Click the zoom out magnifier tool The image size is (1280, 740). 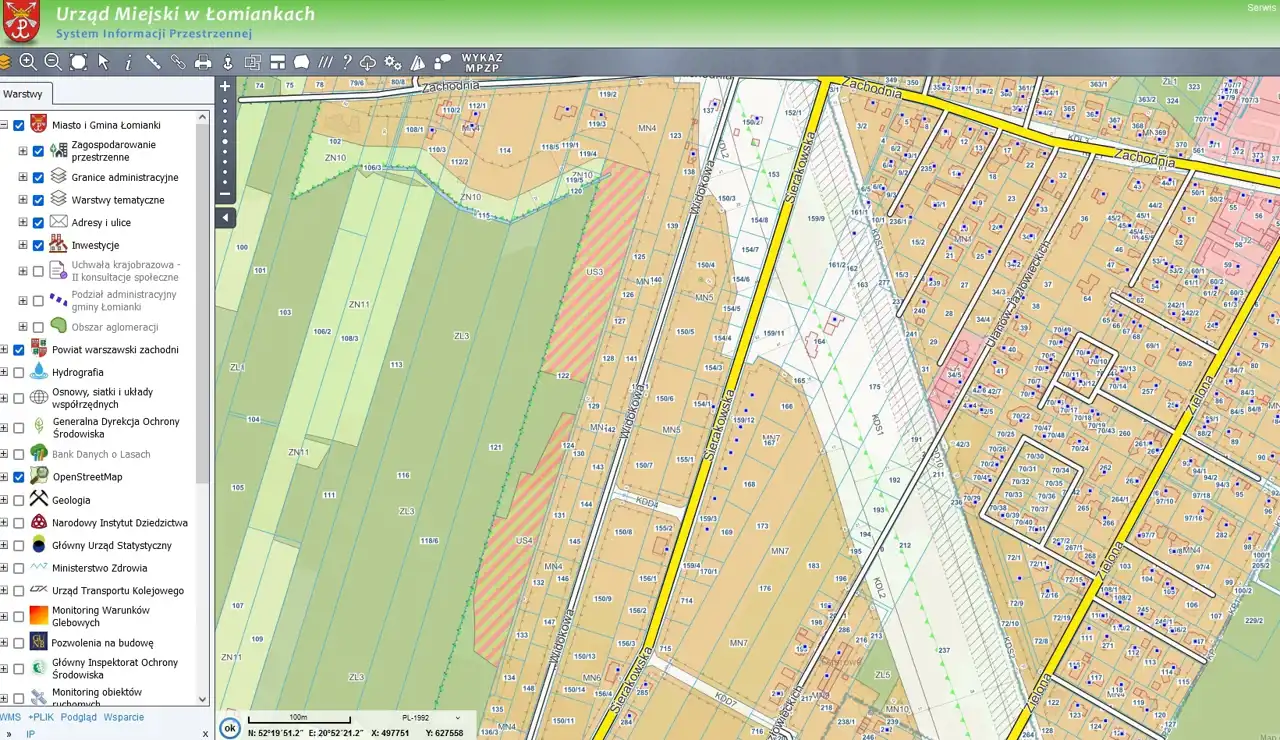53,62
